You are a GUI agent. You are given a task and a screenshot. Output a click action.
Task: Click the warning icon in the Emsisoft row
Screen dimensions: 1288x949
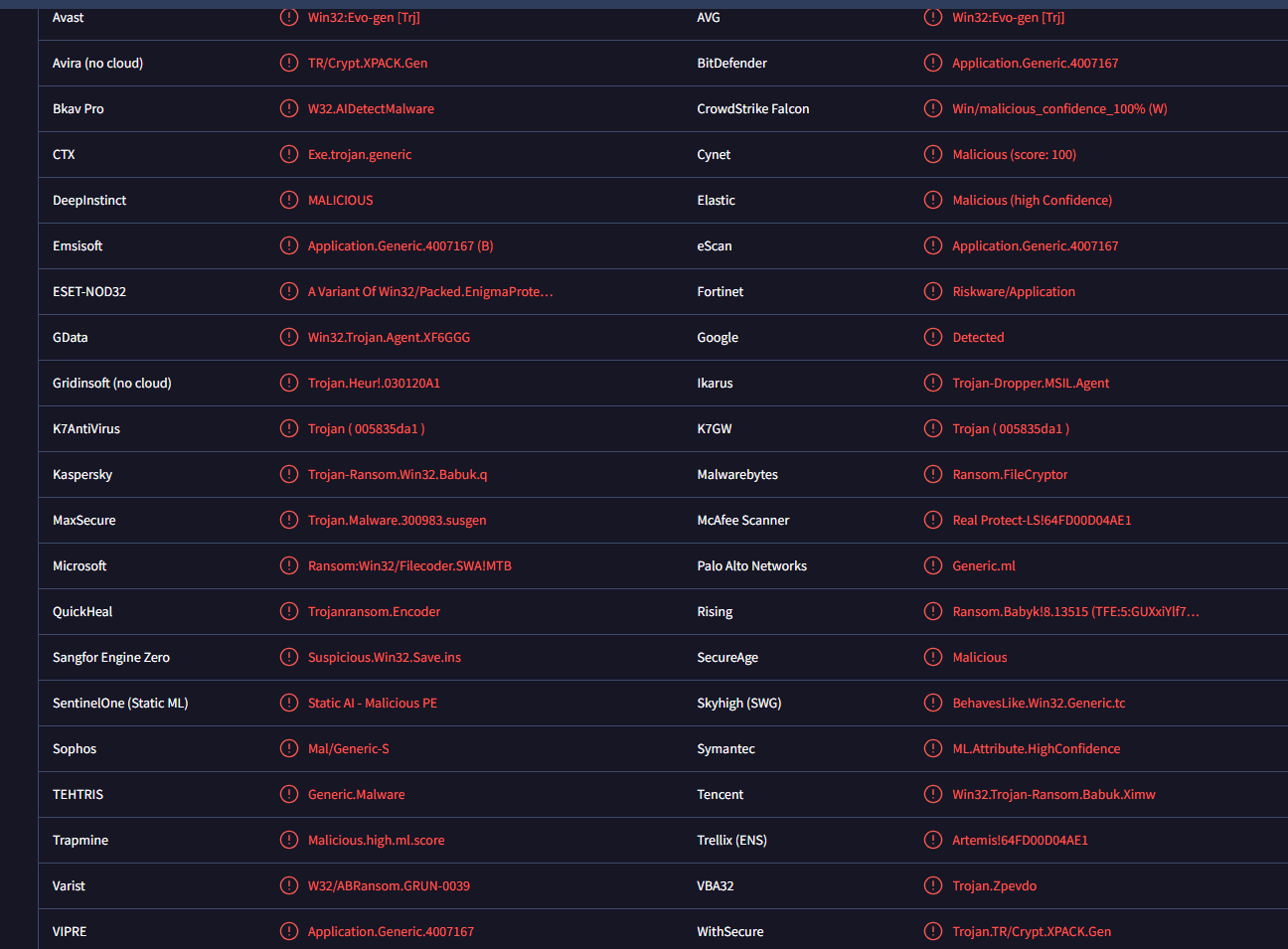pos(289,245)
